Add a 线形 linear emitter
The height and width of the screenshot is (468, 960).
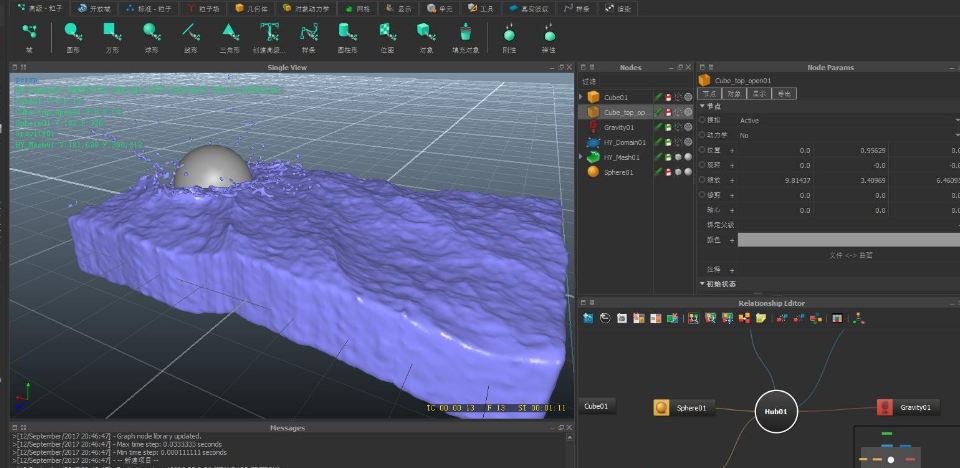click(x=190, y=31)
